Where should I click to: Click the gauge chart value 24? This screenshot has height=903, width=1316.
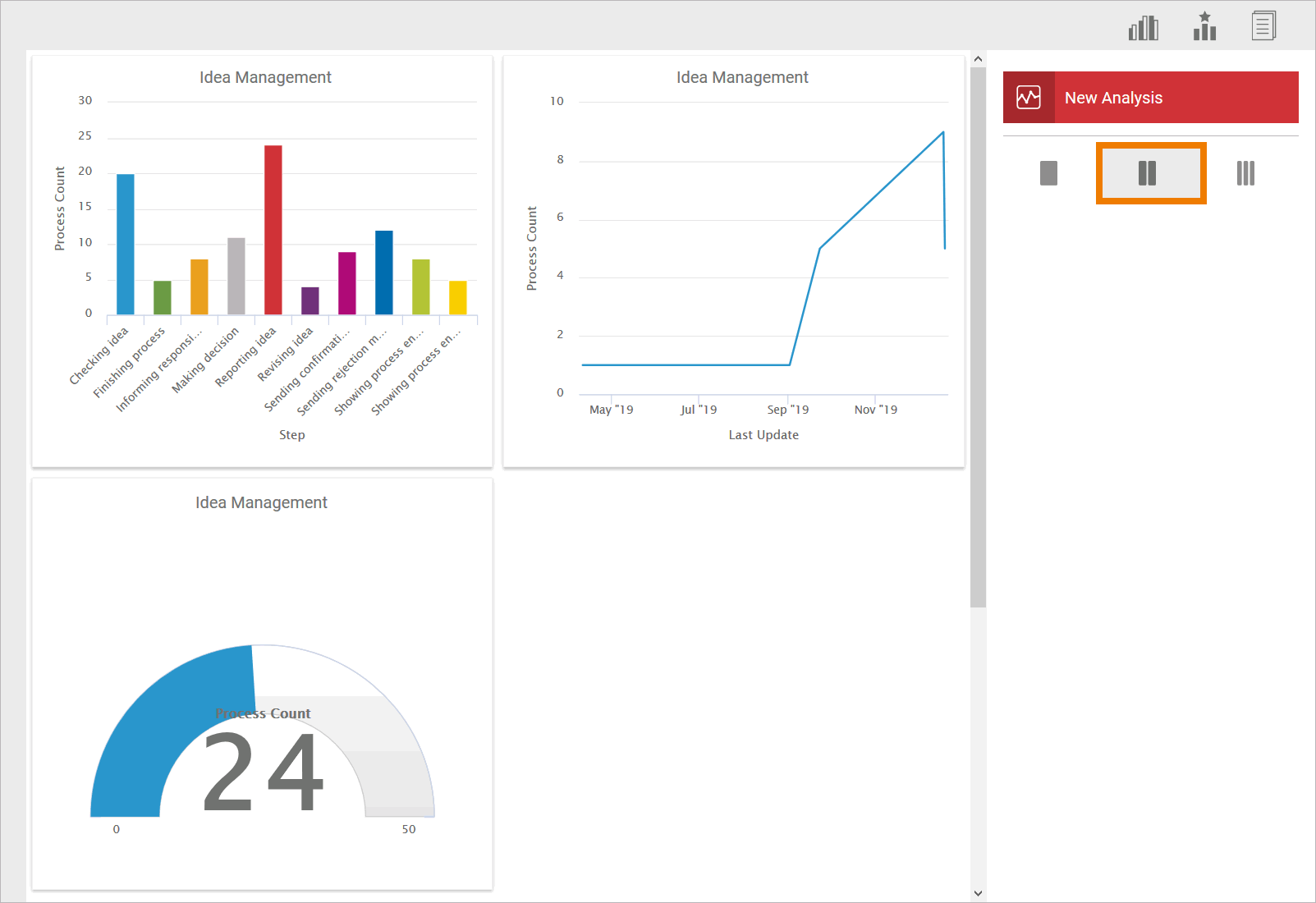(x=264, y=772)
